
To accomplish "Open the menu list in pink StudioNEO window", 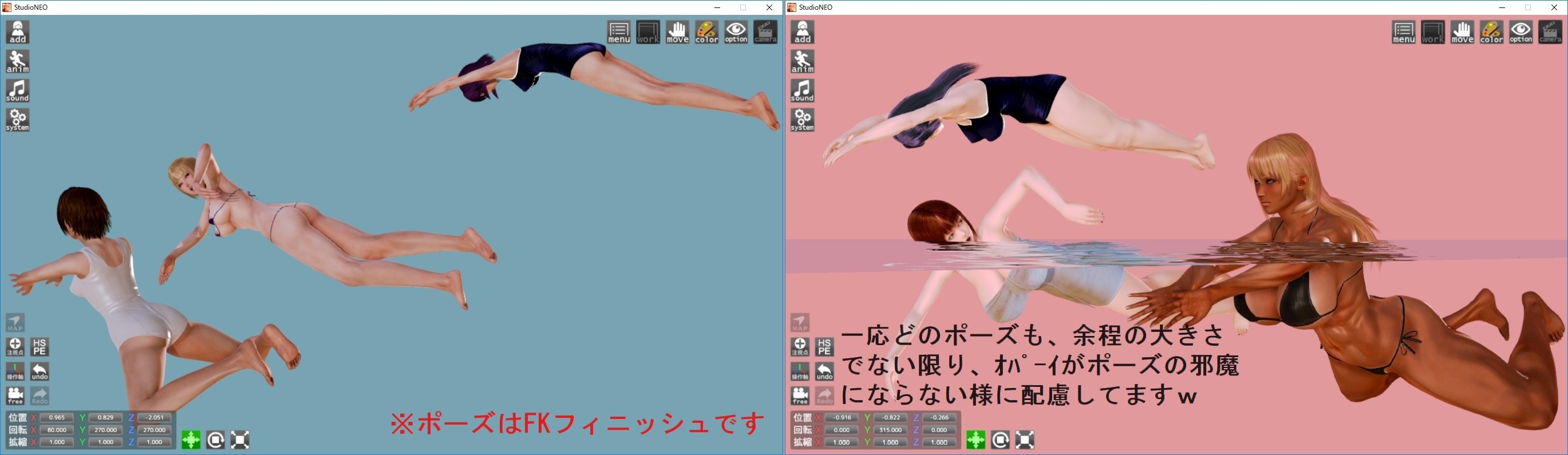I will pos(1404,32).
